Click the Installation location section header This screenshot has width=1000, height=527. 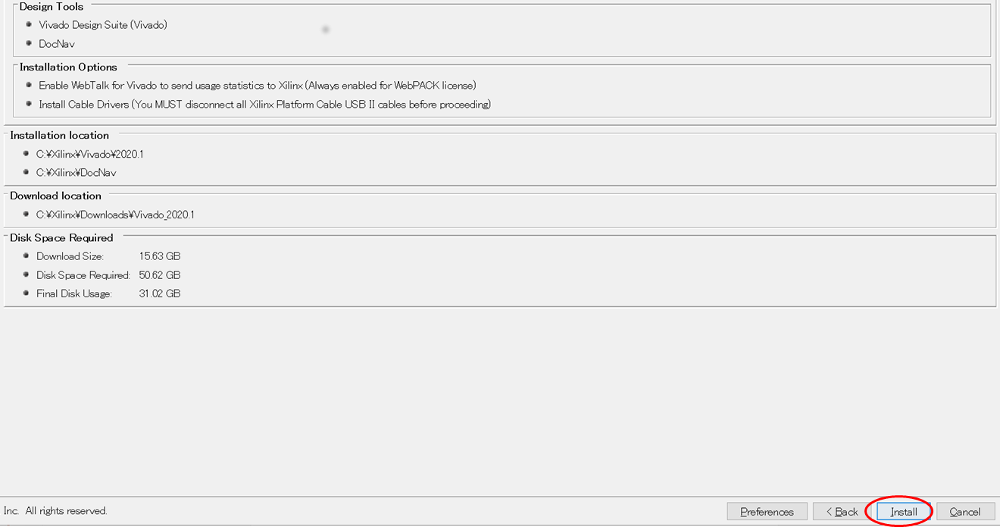click(x=60, y=135)
